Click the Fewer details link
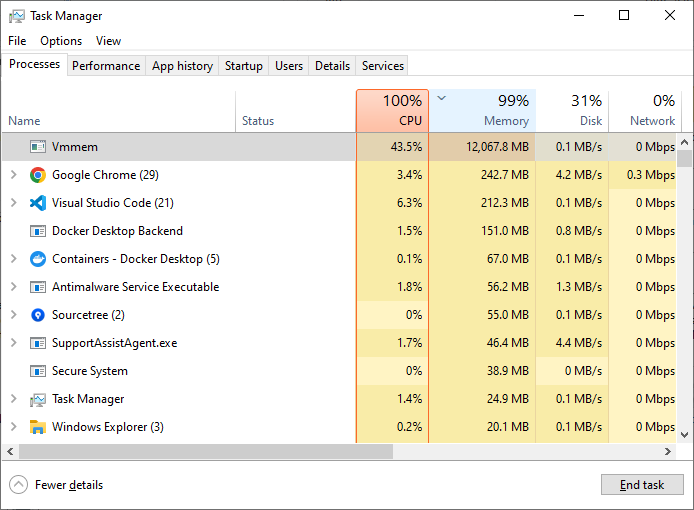694x510 pixels. click(69, 485)
